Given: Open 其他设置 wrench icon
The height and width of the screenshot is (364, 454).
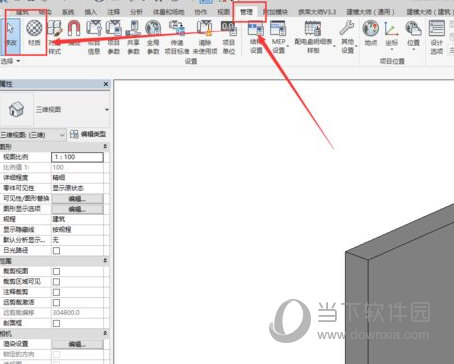Looking at the screenshot, I should [347, 28].
